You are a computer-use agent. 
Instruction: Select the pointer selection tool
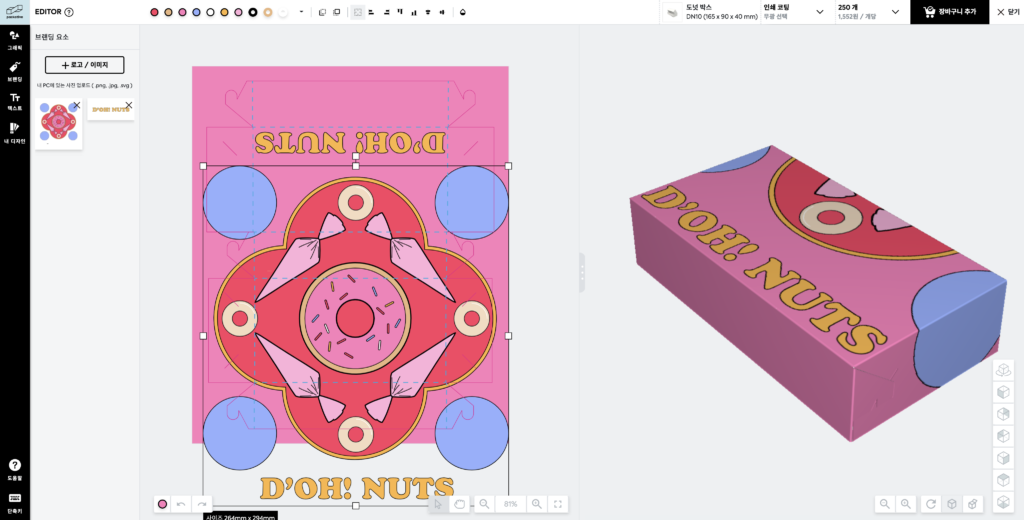[x=438, y=504]
